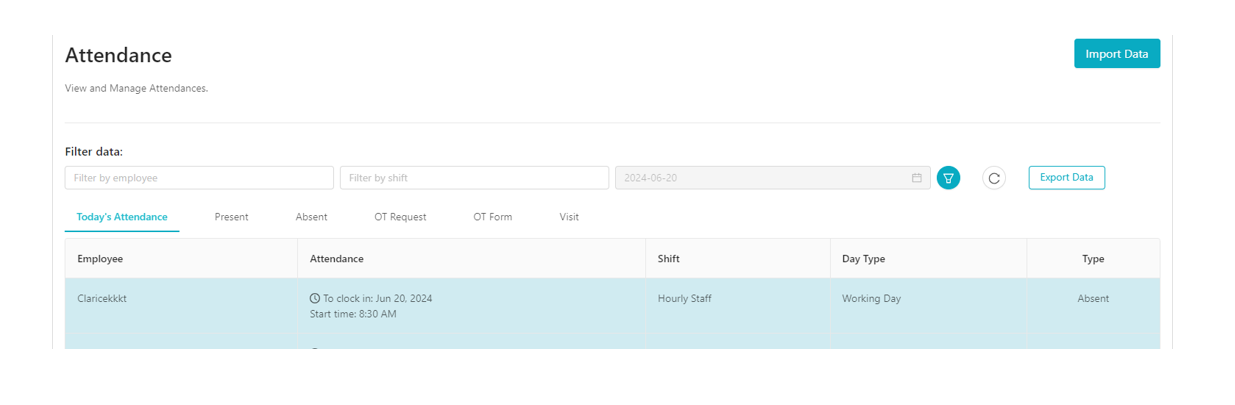Open the Visit tab

(x=569, y=217)
